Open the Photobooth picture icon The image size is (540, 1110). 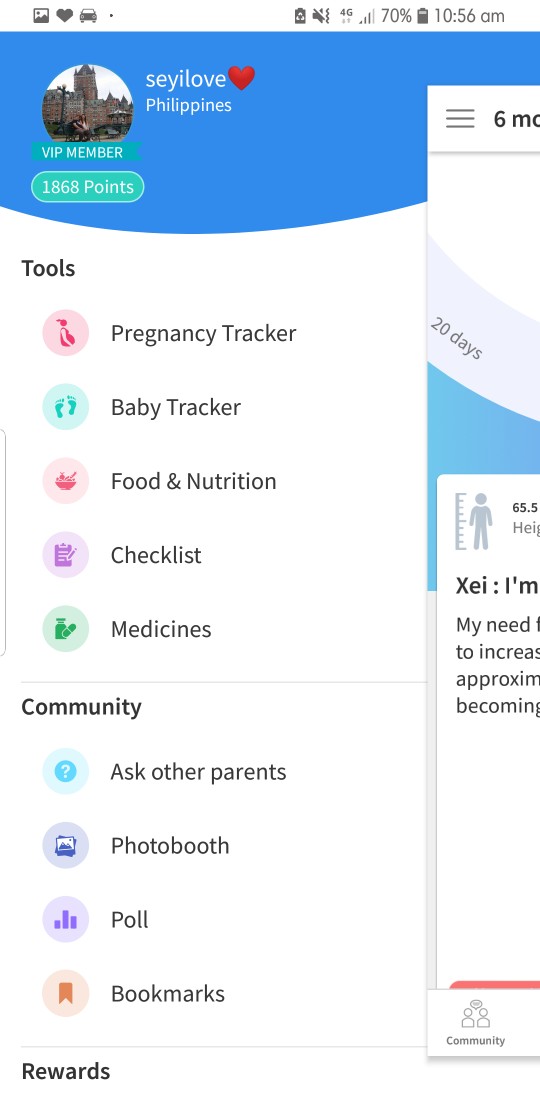coord(66,845)
